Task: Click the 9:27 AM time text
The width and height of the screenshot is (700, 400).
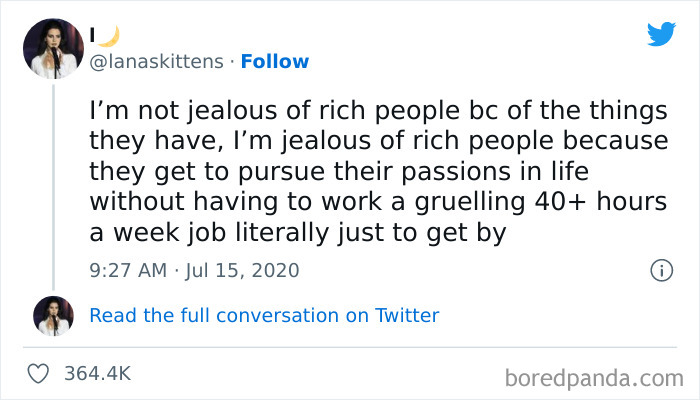Action: click(128, 270)
